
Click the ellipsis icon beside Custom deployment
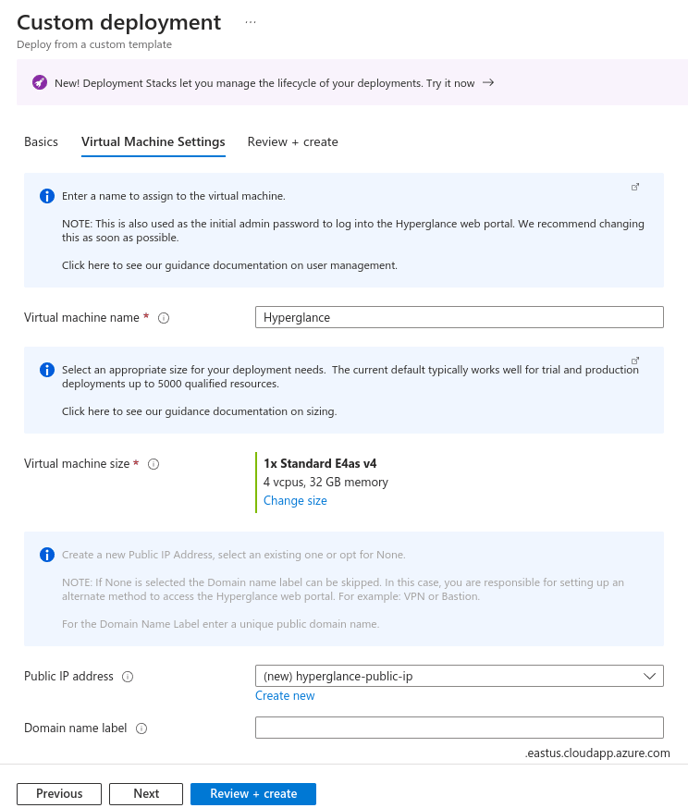(x=250, y=22)
